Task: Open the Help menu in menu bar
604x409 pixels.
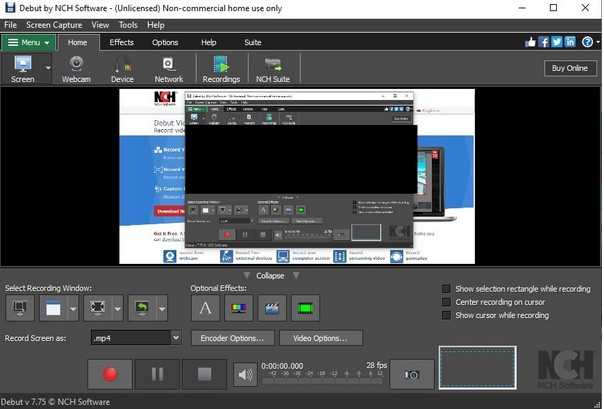Action: pyautogui.click(x=156, y=25)
